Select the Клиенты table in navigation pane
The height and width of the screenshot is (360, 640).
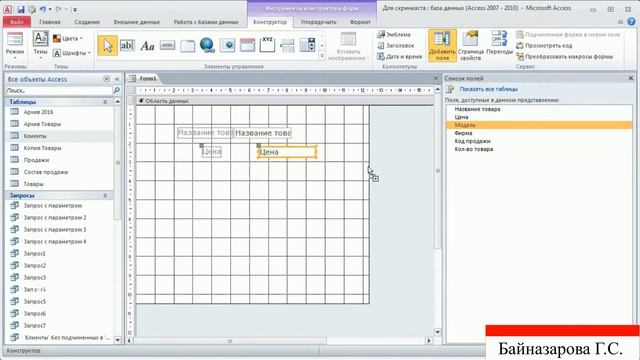pos(60,136)
